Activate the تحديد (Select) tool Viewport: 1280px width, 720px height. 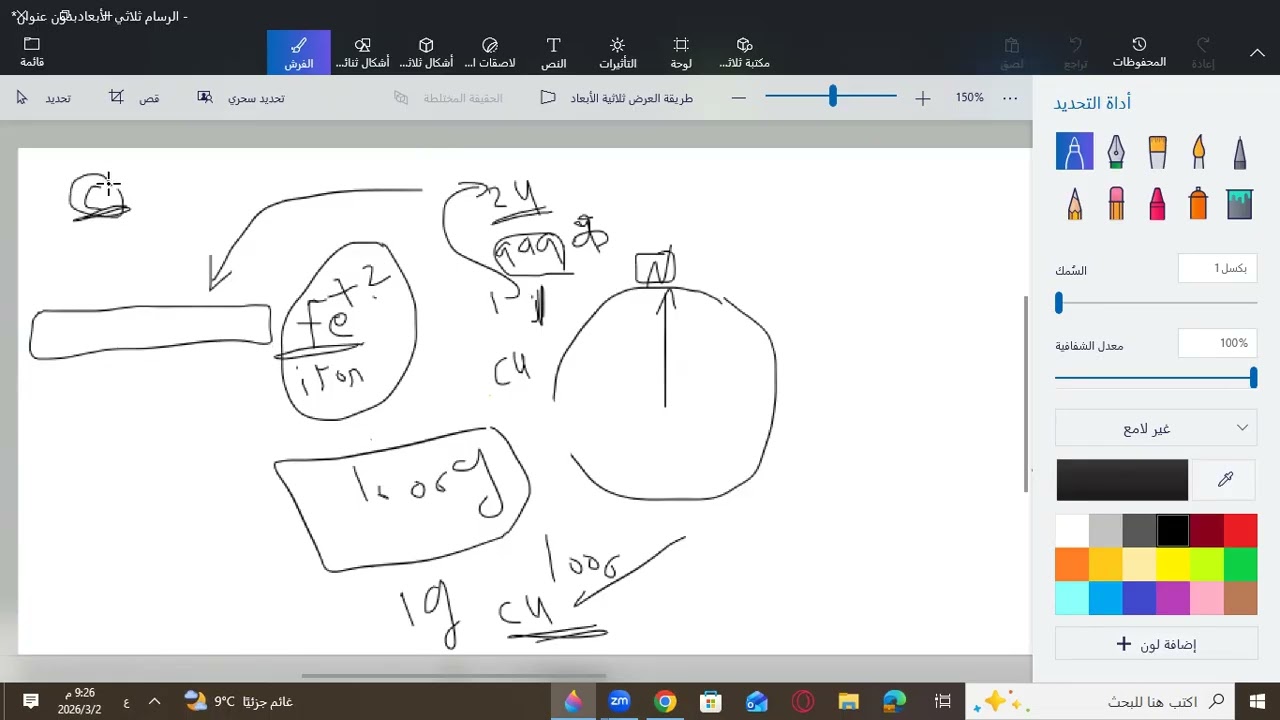pyautogui.click(x=44, y=98)
